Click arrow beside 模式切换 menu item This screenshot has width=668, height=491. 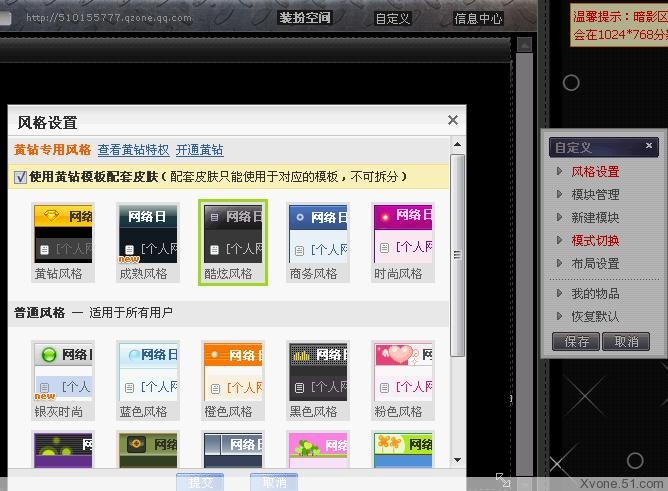tap(560, 240)
